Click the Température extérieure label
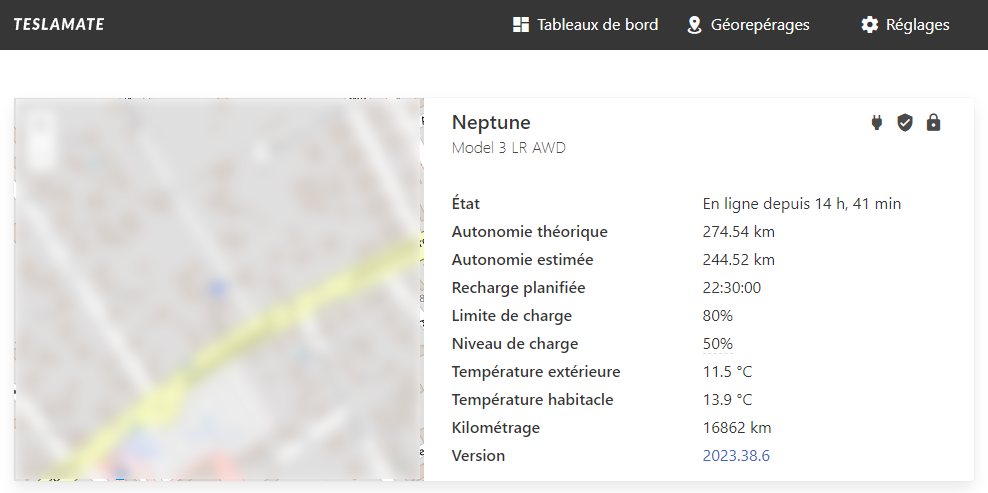 click(x=536, y=372)
